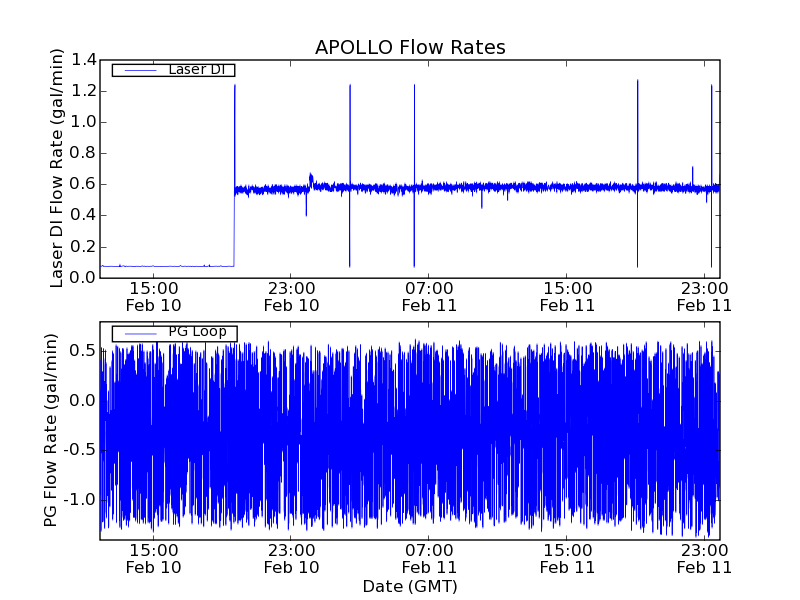Click the Date (GMT) axis label
The width and height of the screenshot is (800, 600).
pyautogui.click(x=410, y=587)
